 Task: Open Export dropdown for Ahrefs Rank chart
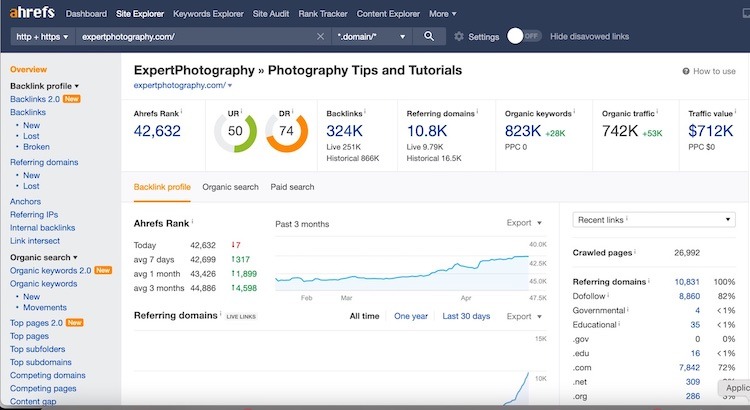point(524,223)
